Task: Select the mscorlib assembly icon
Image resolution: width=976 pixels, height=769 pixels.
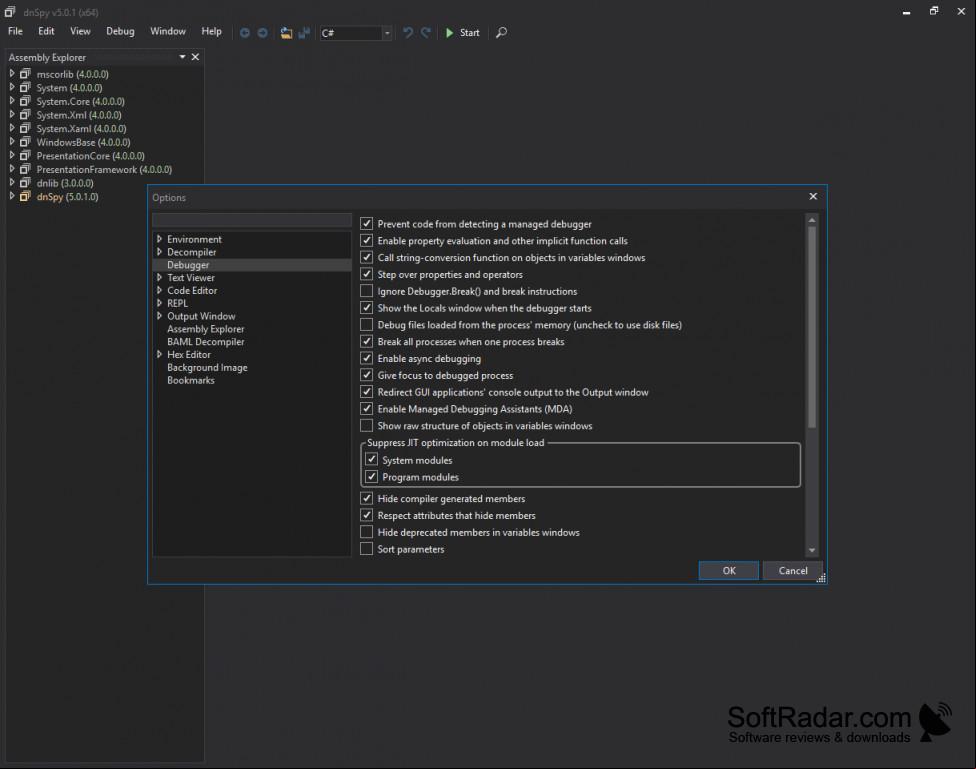Action: (25, 73)
